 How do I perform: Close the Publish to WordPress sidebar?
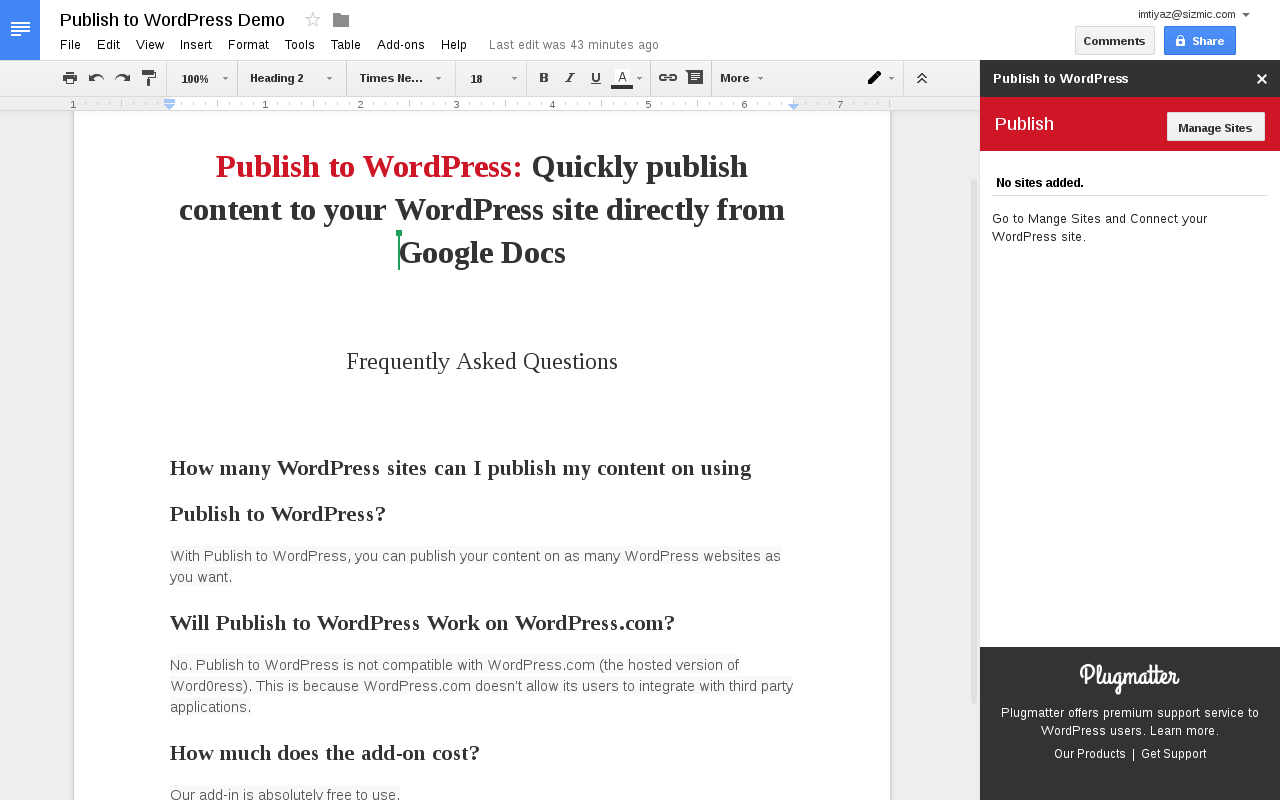(1262, 79)
